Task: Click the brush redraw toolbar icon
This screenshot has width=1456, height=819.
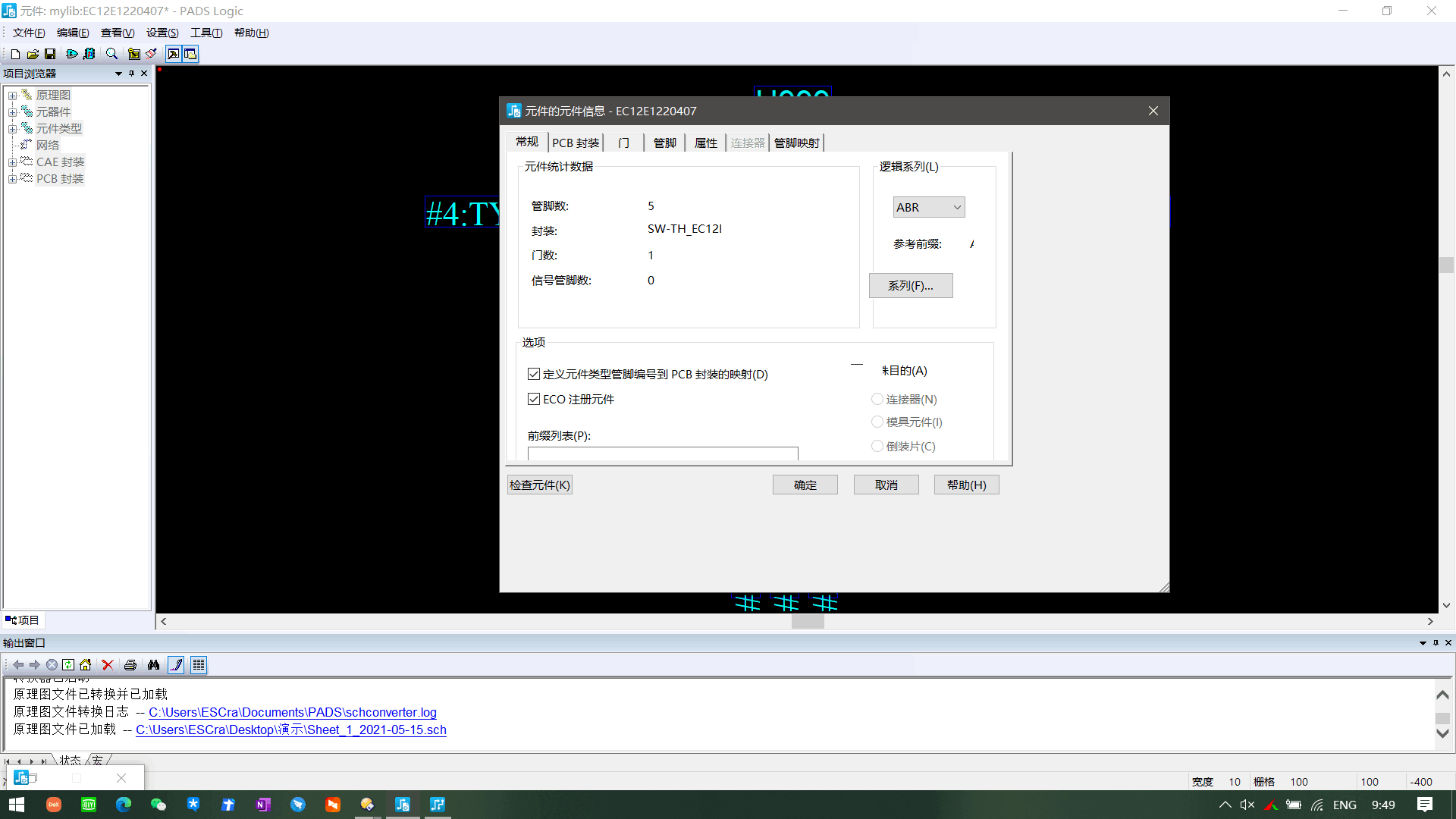Action: pyautogui.click(x=151, y=54)
